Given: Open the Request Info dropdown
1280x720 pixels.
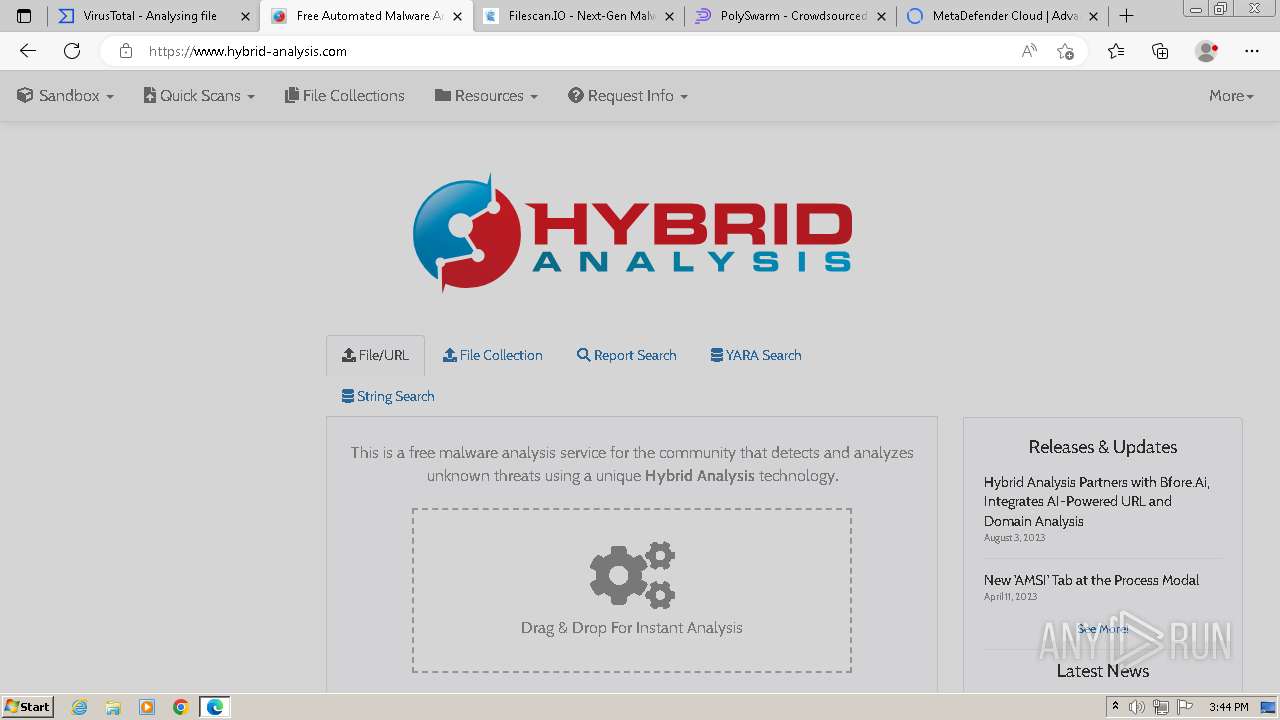Looking at the screenshot, I should click(628, 96).
